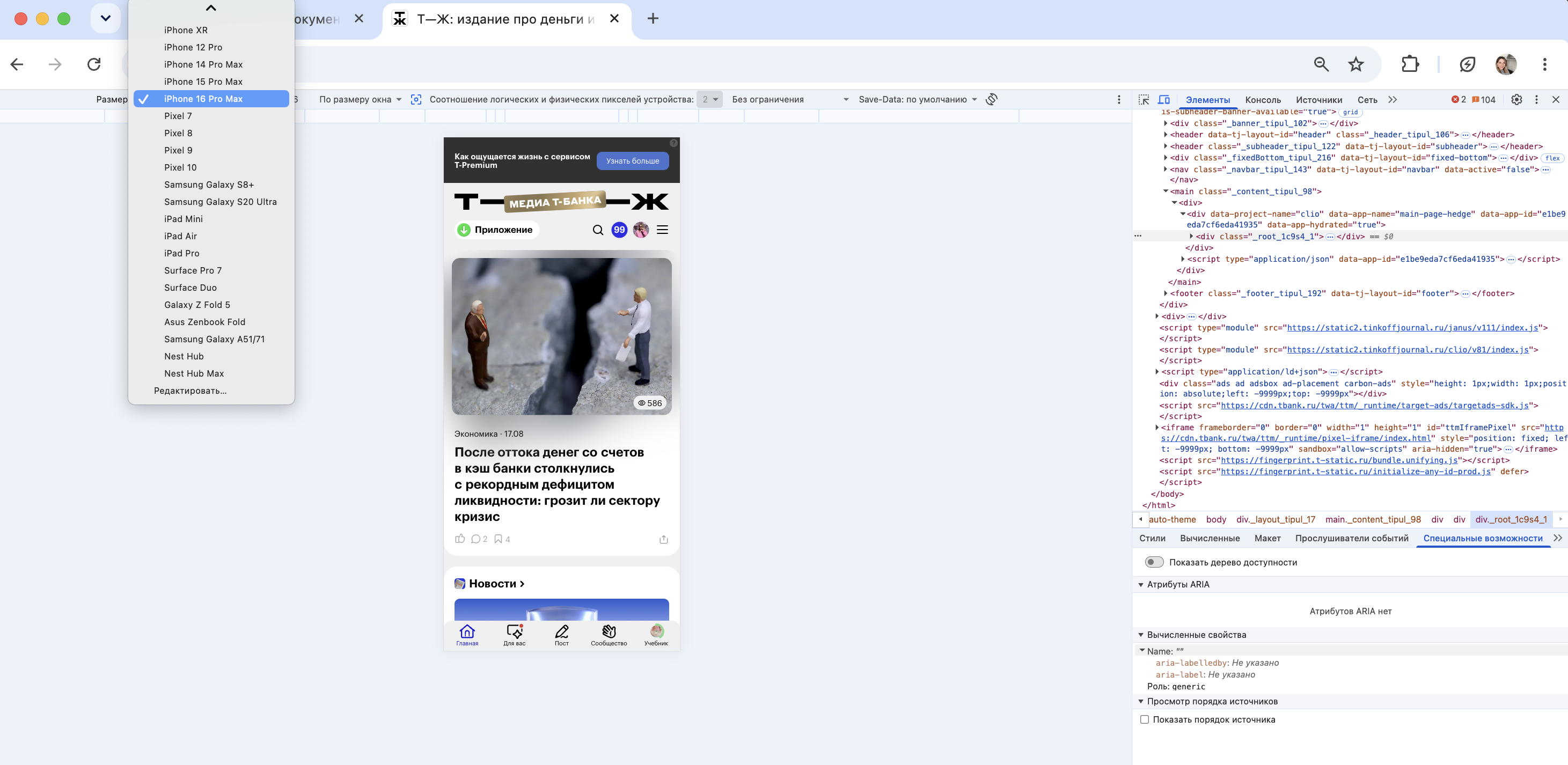Switch to Стили panel tab
This screenshot has width=1568, height=765.
[x=1152, y=539]
